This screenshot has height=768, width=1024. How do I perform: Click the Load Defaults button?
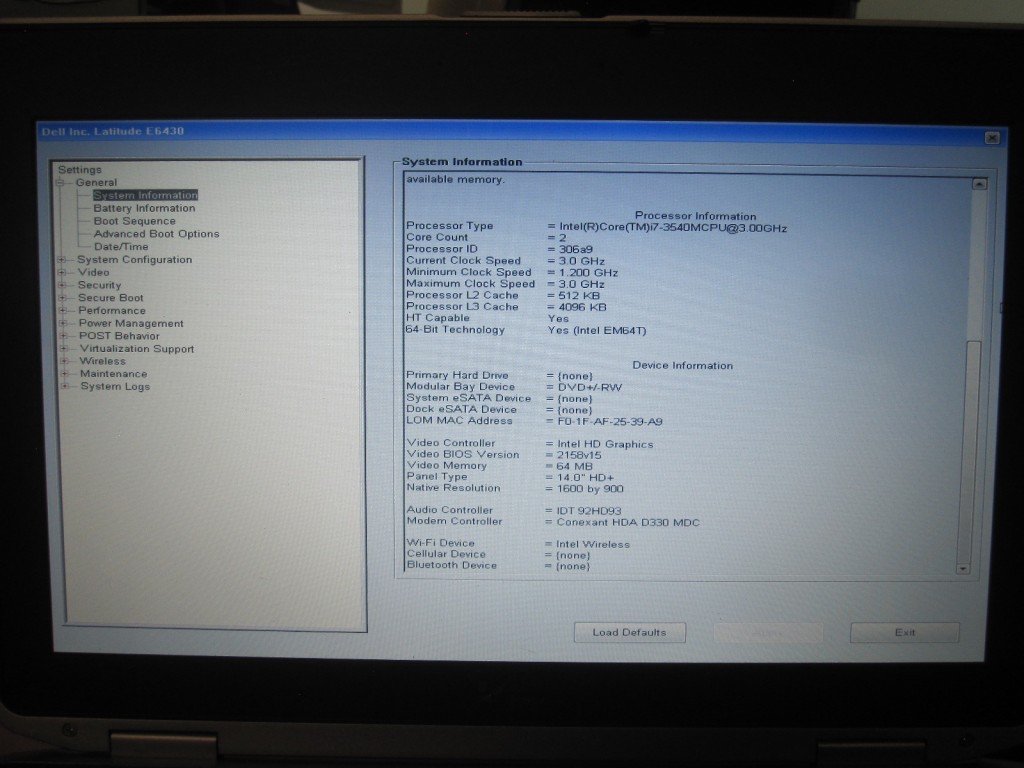point(630,632)
